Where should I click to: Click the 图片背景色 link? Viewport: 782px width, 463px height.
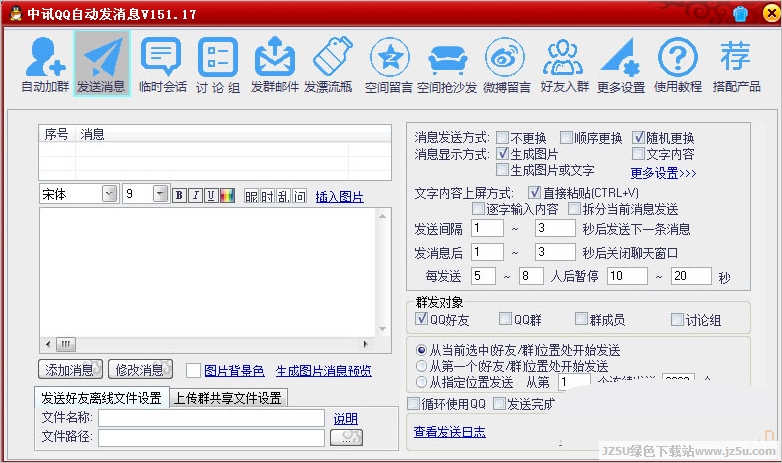(234, 371)
